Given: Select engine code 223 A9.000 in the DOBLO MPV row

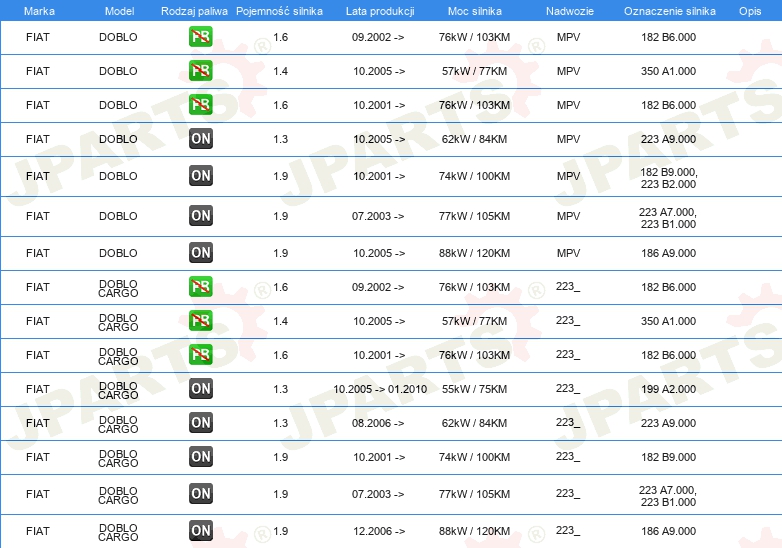Looking at the screenshot, I should 668,139.
